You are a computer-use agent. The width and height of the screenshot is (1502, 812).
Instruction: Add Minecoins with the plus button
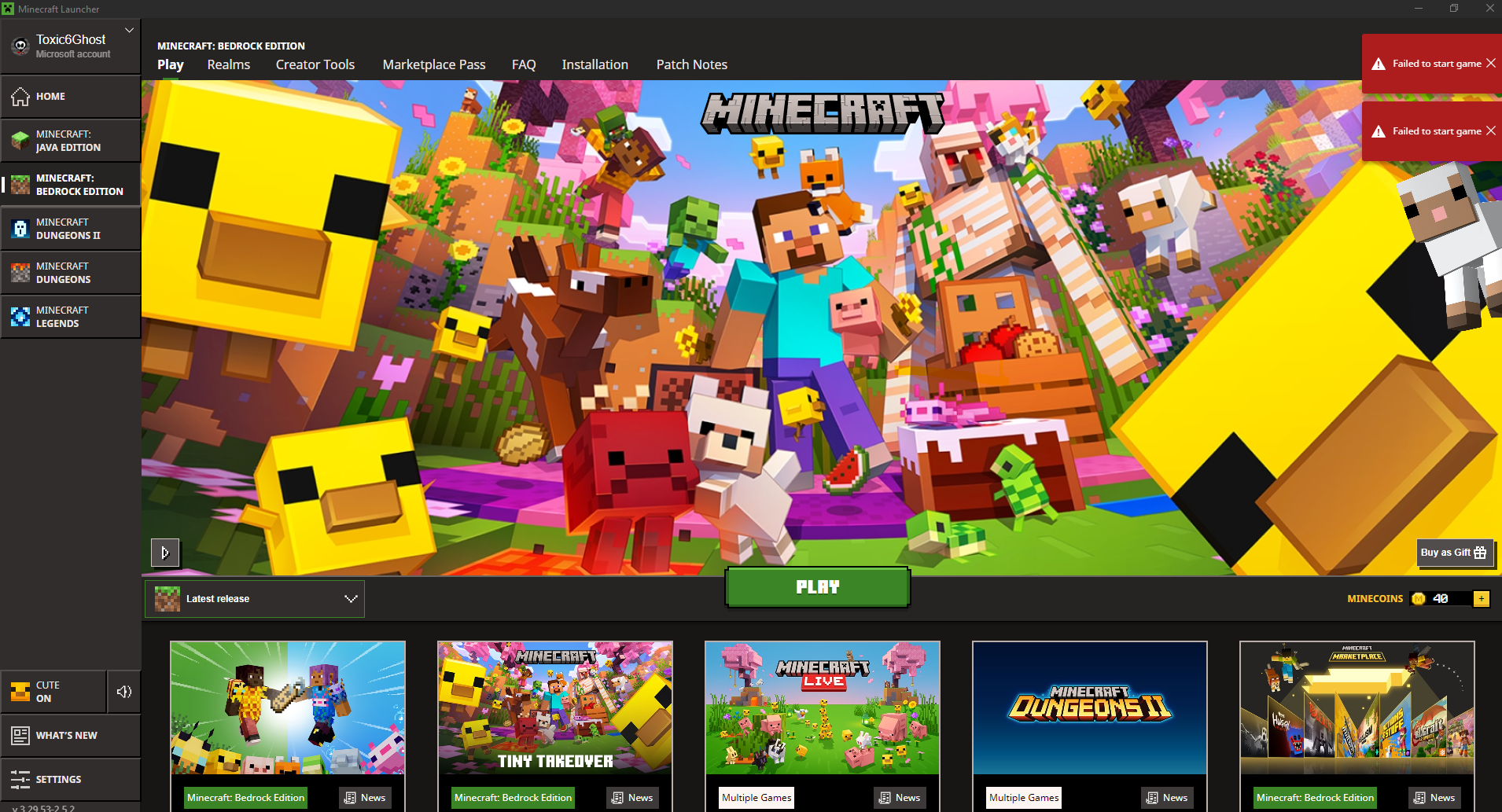click(1482, 599)
